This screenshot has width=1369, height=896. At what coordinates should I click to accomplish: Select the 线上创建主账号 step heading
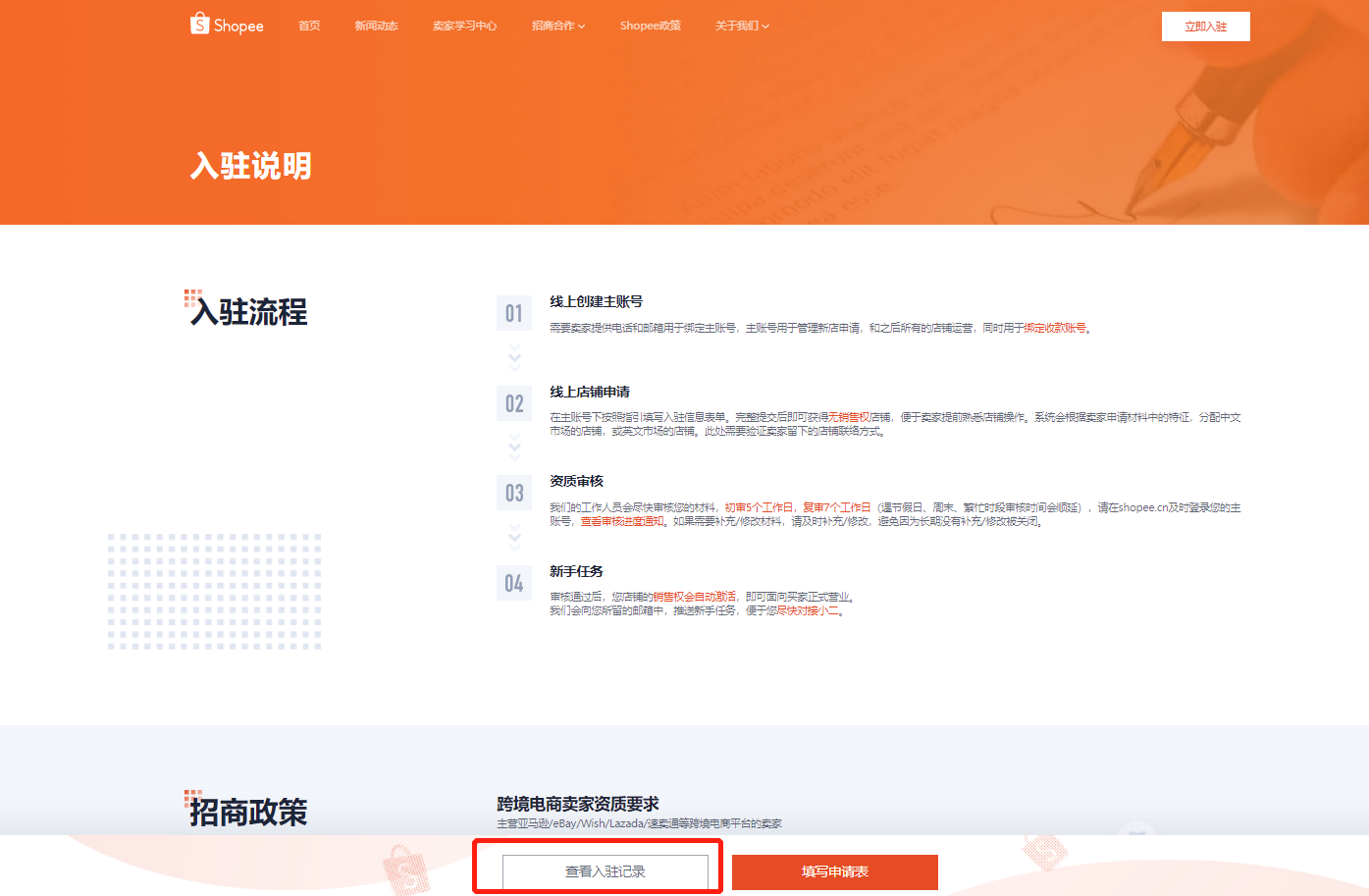(x=596, y=301)
